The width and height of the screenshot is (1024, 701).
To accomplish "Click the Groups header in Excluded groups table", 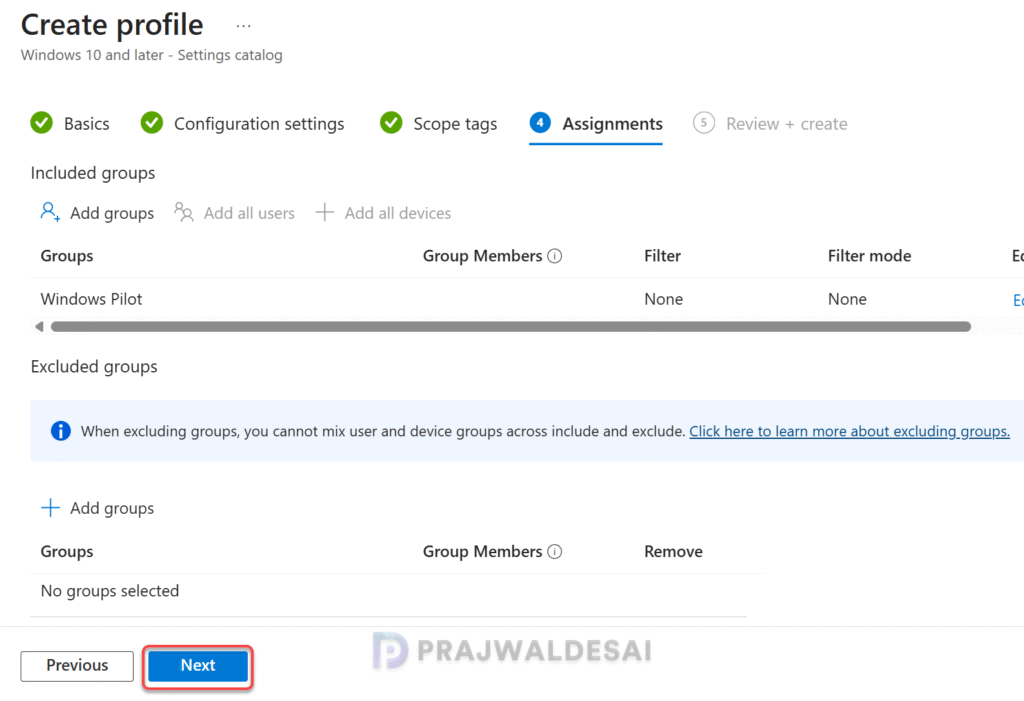I will pyautogui.click(x=67, y=552).
